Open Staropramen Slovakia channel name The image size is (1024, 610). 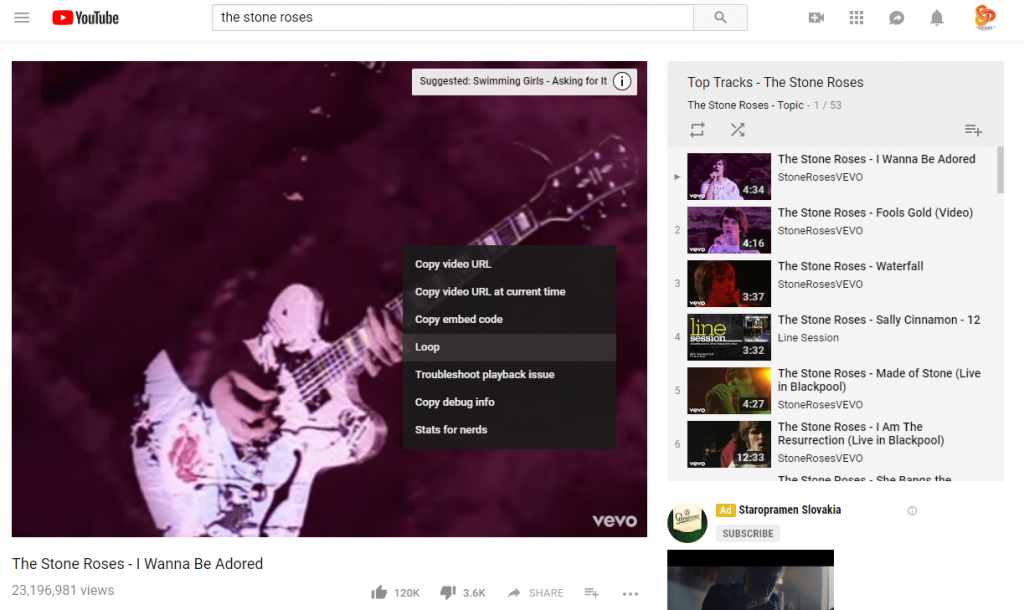[790, 509]
